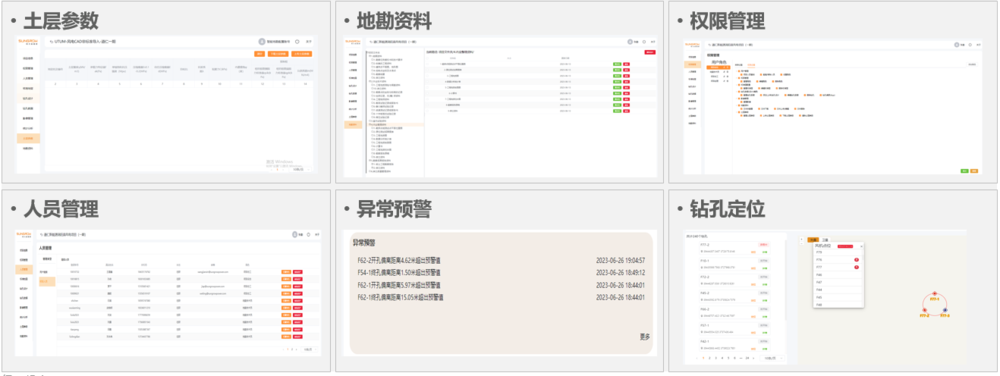This screenshot has height=376, width=1000.
Task: Open the page-size dropdown in 土层参数 table
Action: click(299, 170)
